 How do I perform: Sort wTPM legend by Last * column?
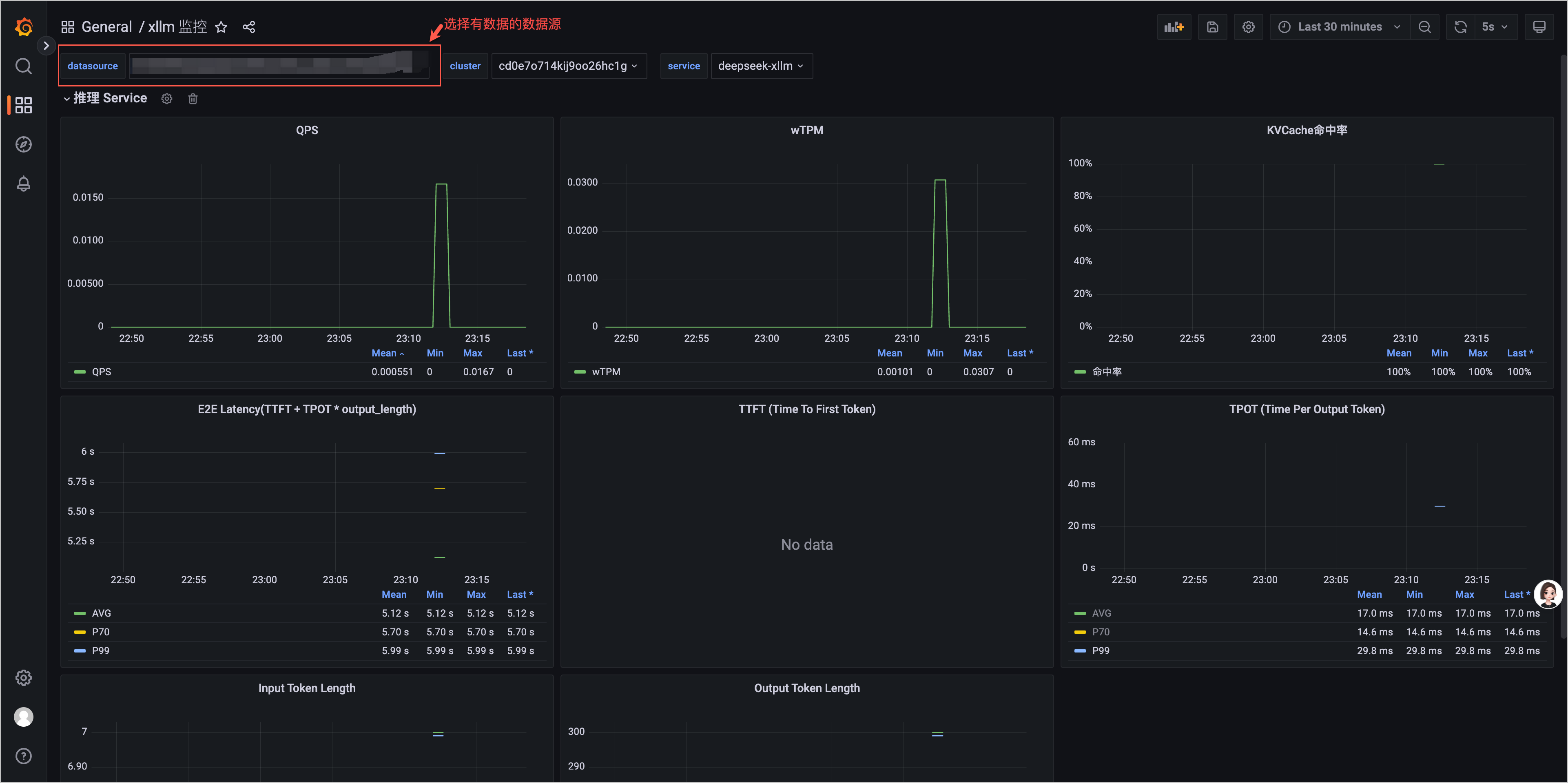1019,353
